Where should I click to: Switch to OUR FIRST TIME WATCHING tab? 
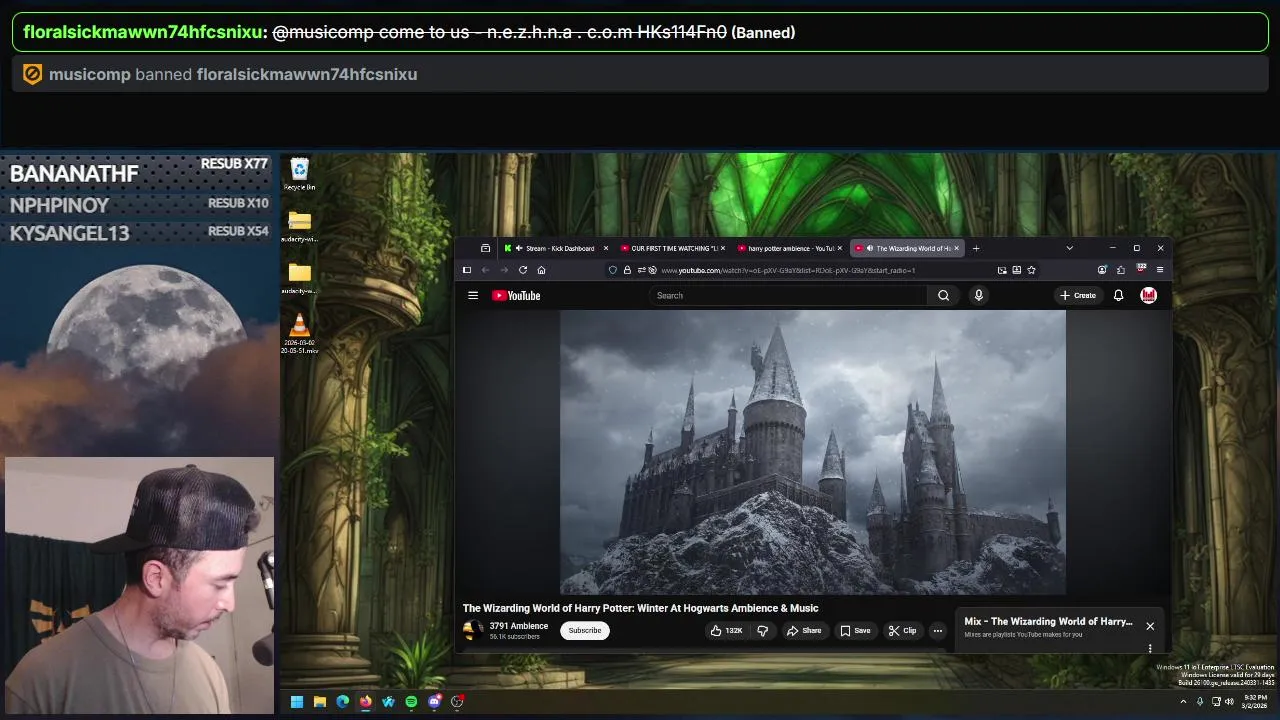pyautogui.click(x=673, y=248)
